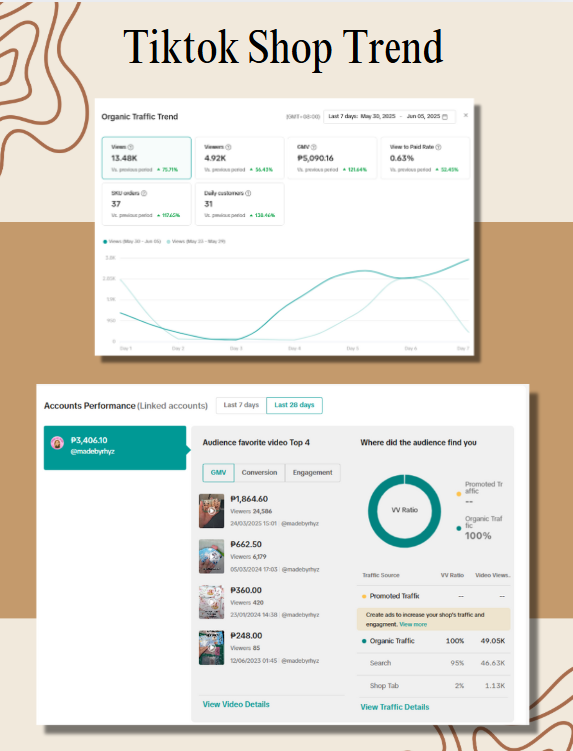Play the ₱248.00 video thumbnail
Viewport: 573px width, 751px height.
pos(211,648)
